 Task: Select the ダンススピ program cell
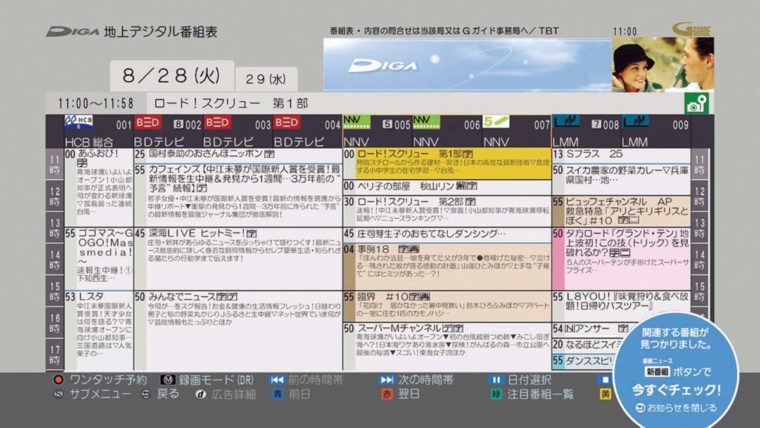[x=583, y=361]
